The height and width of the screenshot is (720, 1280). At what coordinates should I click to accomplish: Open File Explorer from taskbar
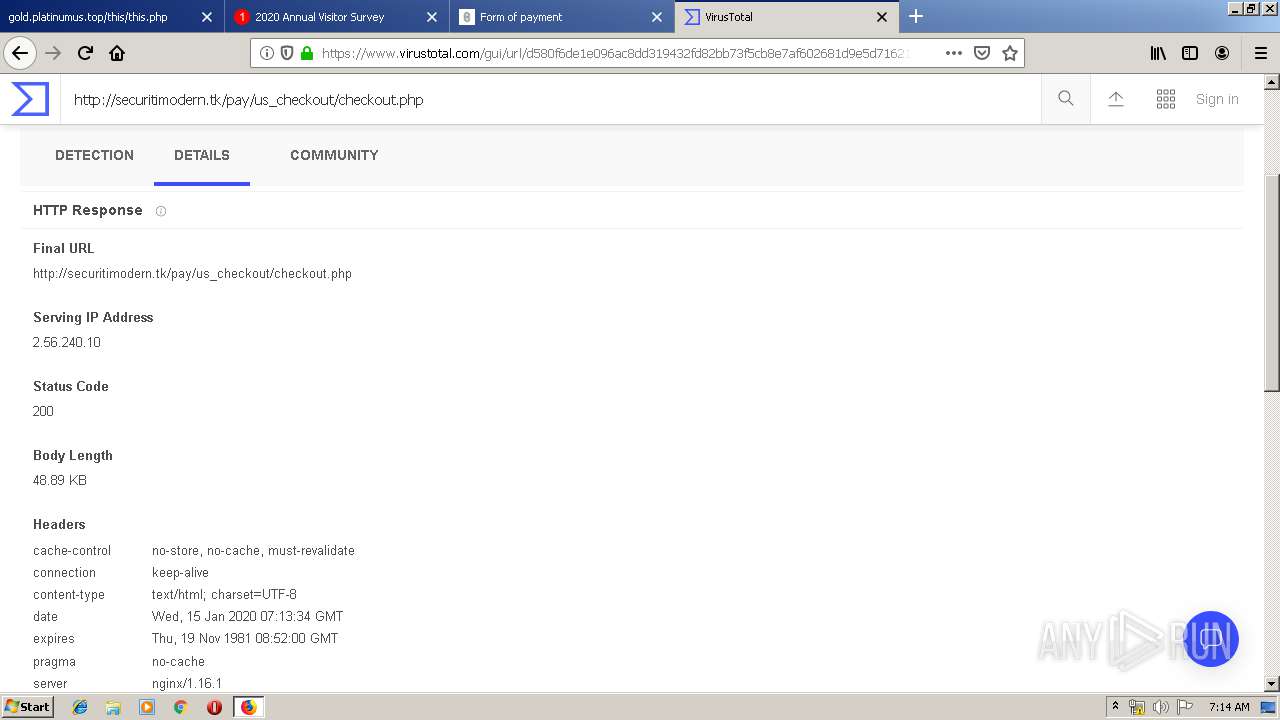click(x=113, y=707)
